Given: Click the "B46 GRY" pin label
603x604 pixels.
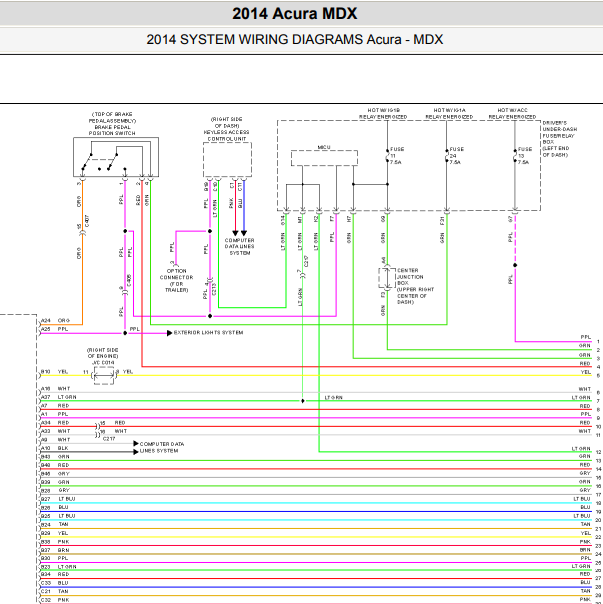Looking at the screenshot, I should coord(55,474).
